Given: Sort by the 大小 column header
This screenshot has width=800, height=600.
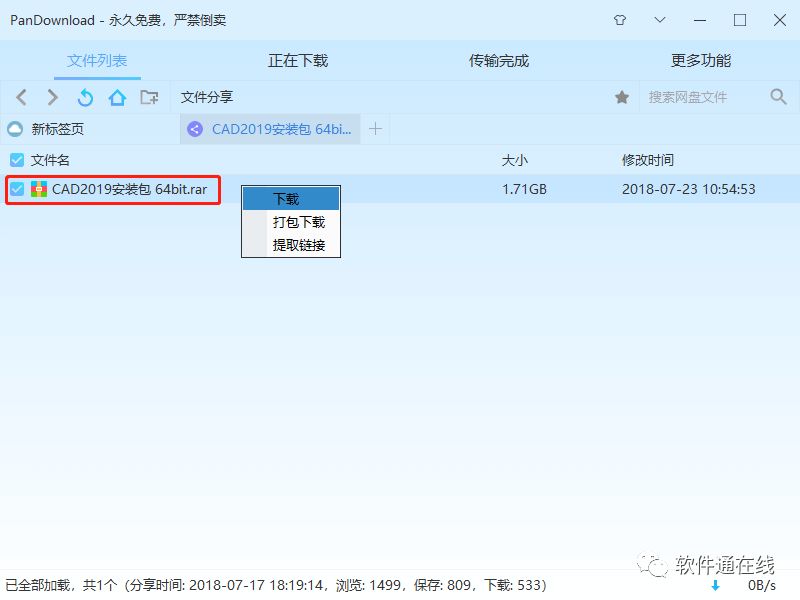Looking at the screenshot, I should click(x=514, y=160).
